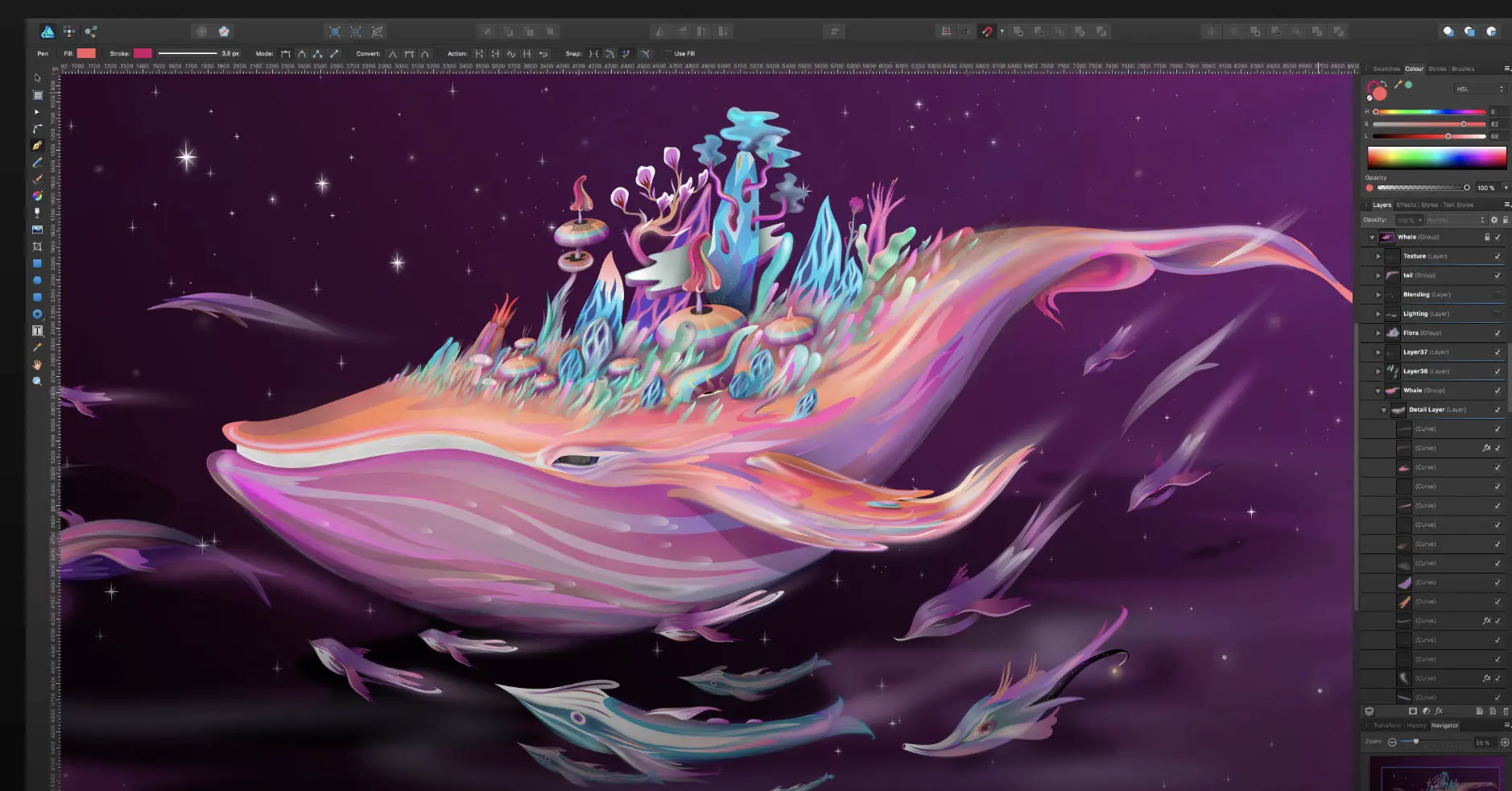This screenshot has height=791, width=1512.
Task: Switch to the Effects tab
Action: 1406,205
